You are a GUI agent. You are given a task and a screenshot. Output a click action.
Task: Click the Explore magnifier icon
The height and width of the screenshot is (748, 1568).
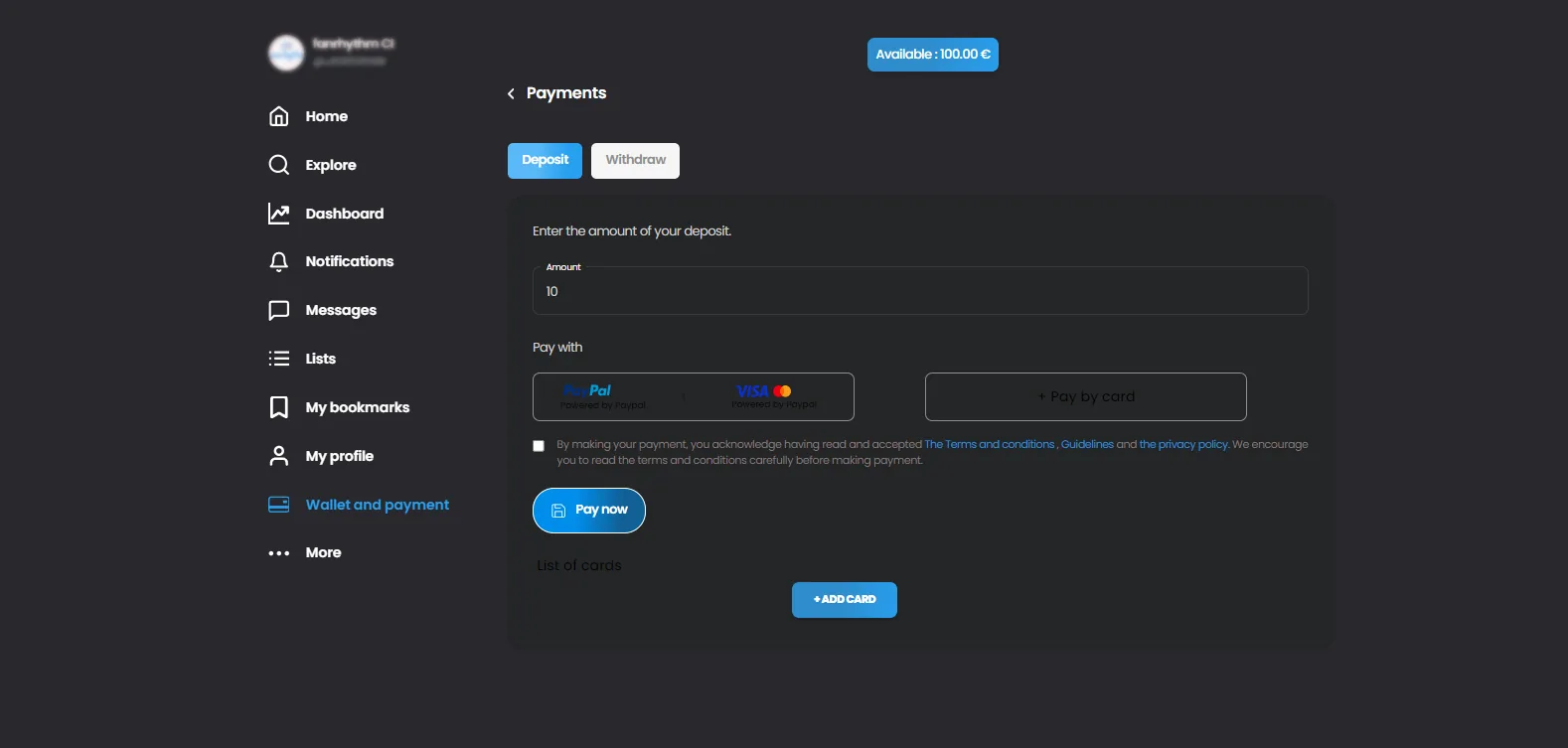tap(279, 165)
